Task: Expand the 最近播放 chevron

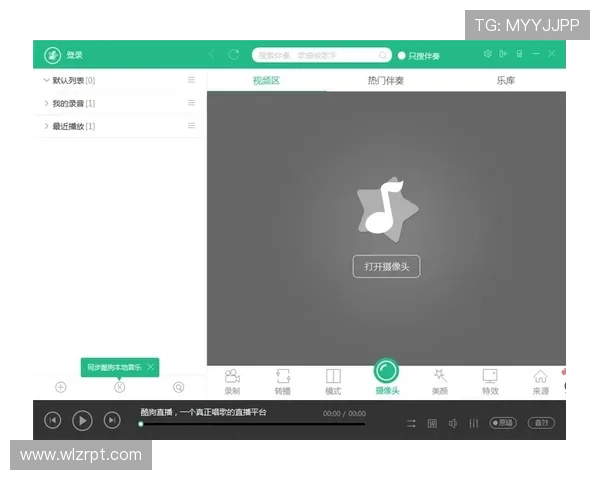Action: click(46, 126)
